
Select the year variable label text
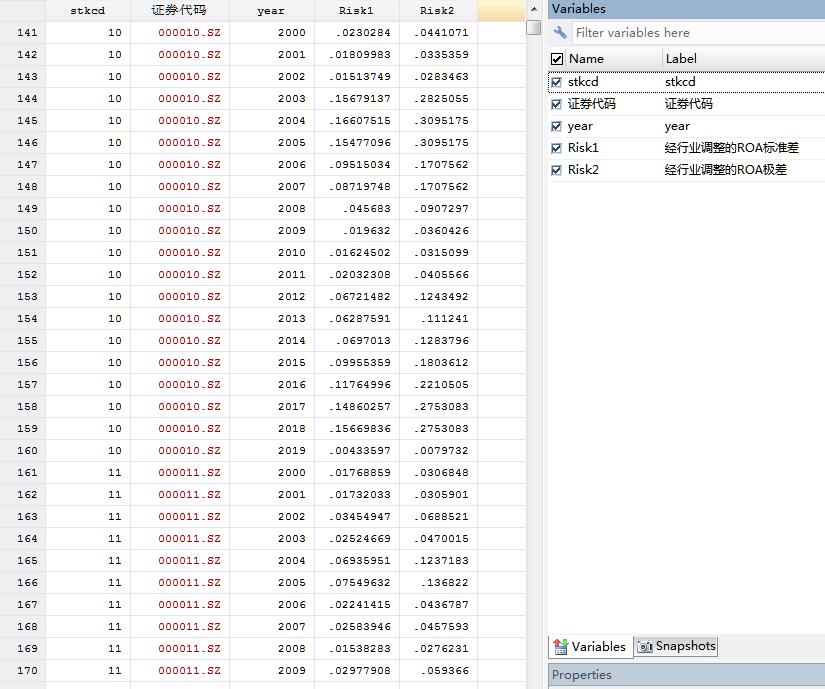point(677,126)
